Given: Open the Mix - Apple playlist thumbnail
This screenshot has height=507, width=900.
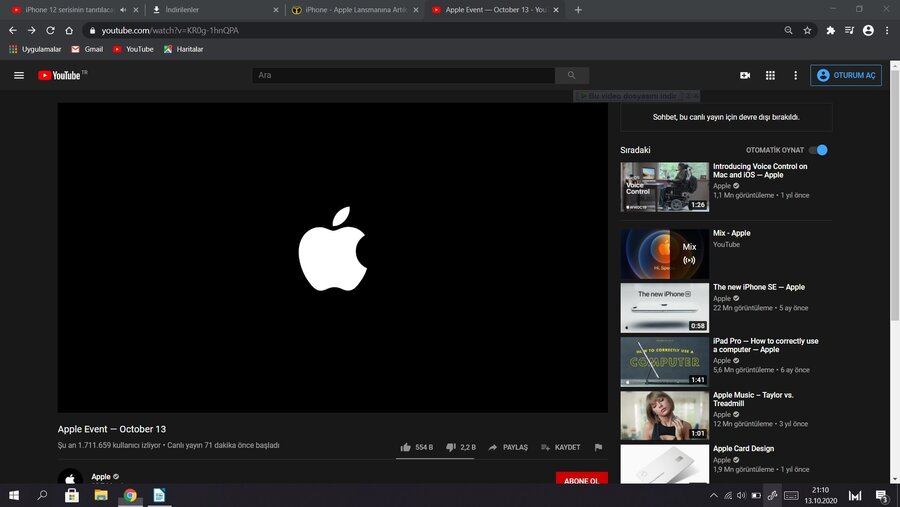Looking at the screenshot, I should pyautogui.click(x=665, y=254).
